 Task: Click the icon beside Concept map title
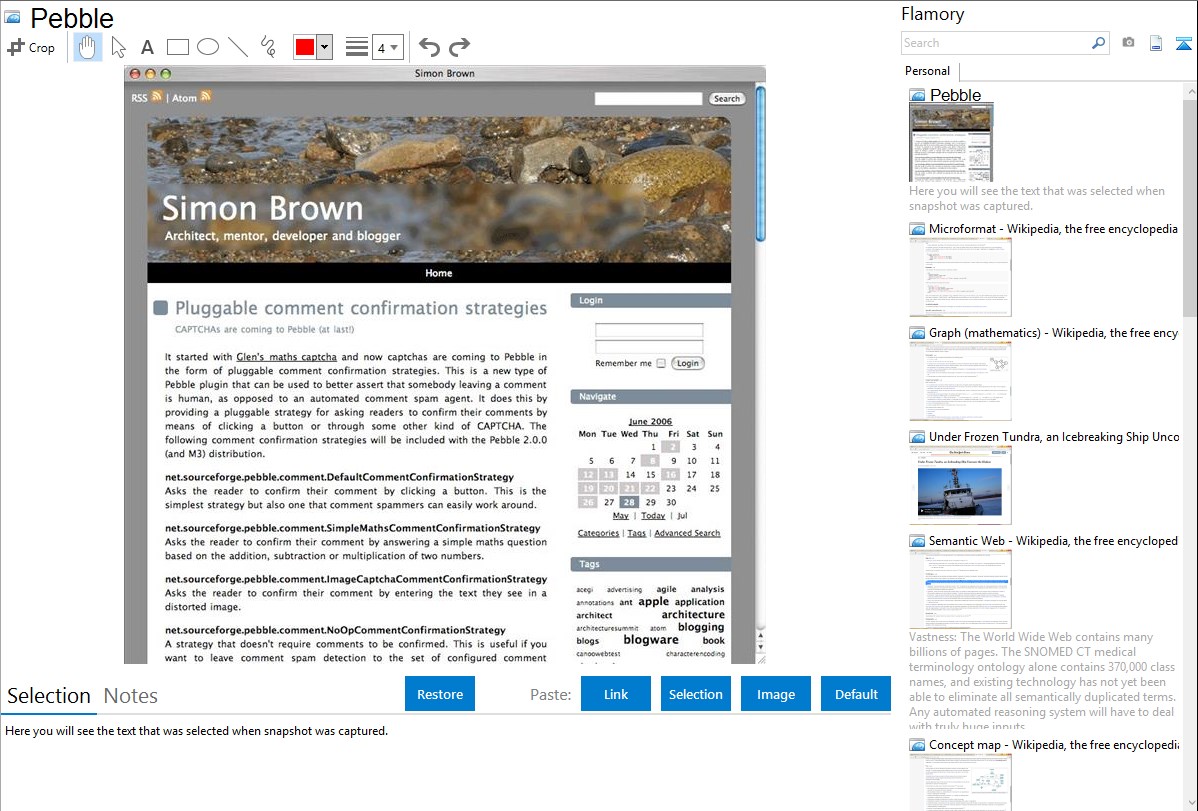point(917,745)
